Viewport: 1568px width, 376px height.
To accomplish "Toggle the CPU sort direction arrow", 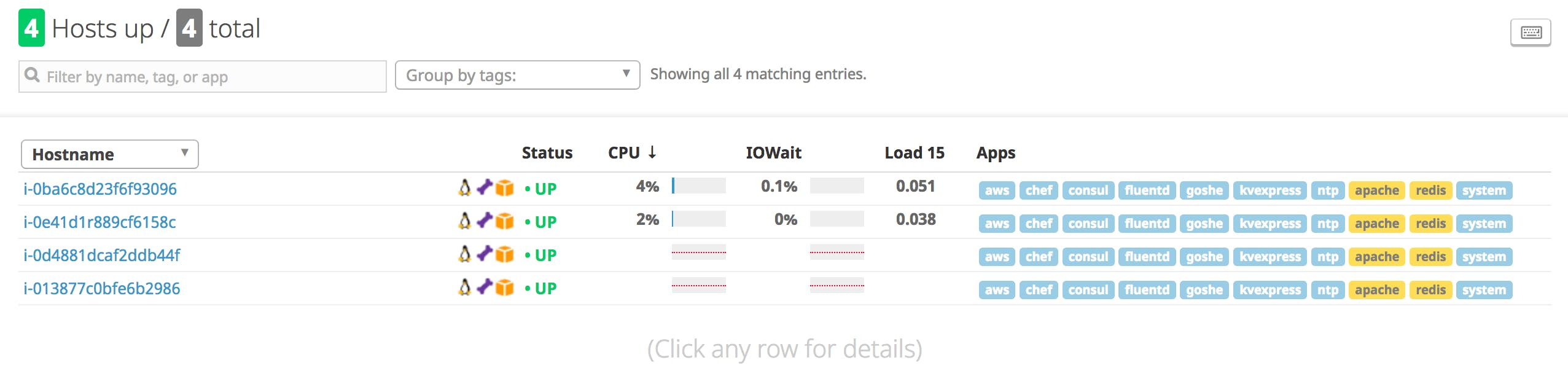I will (652, 152).
